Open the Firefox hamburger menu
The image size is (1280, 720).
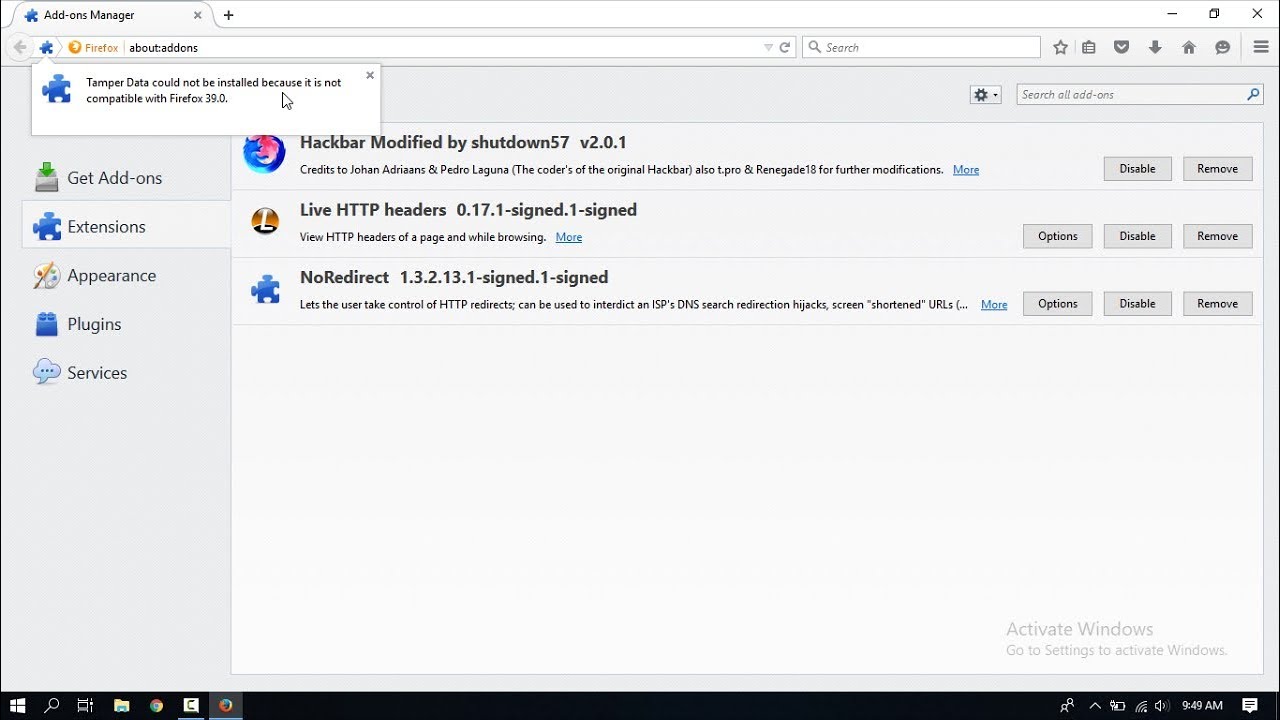point(1261,47)
